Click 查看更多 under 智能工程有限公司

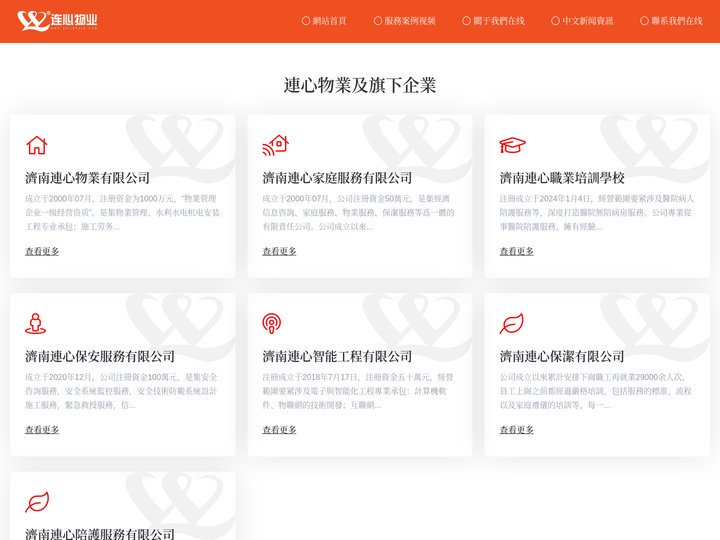[x=279, y=430]
